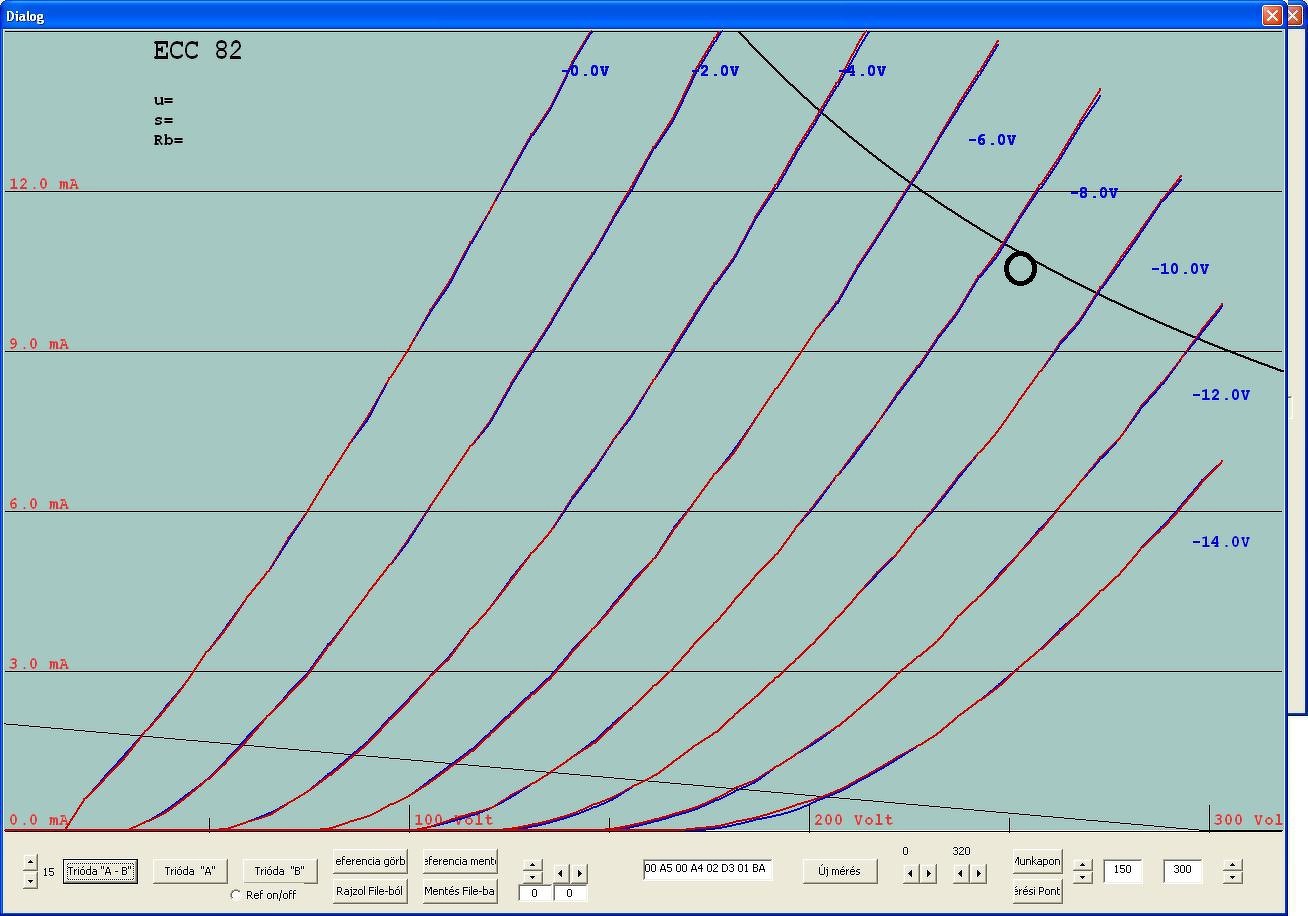
Task: Click the Mérési Pont button
Action: coord(1037,891)
